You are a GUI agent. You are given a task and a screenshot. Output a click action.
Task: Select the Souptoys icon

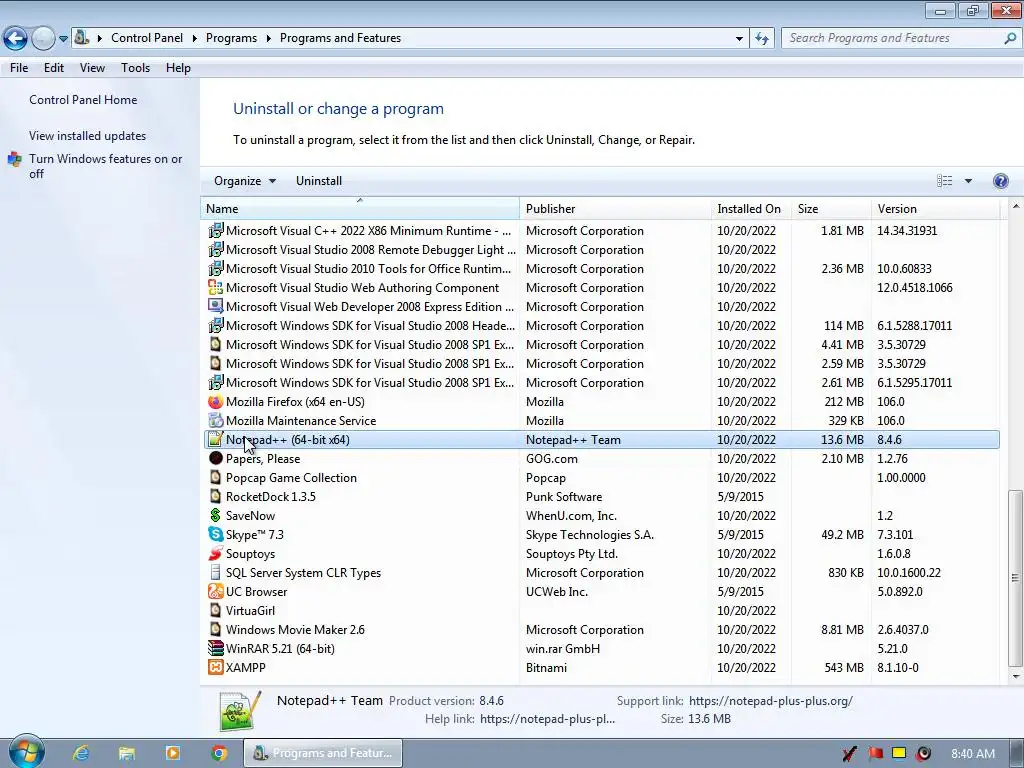point(215,553)
